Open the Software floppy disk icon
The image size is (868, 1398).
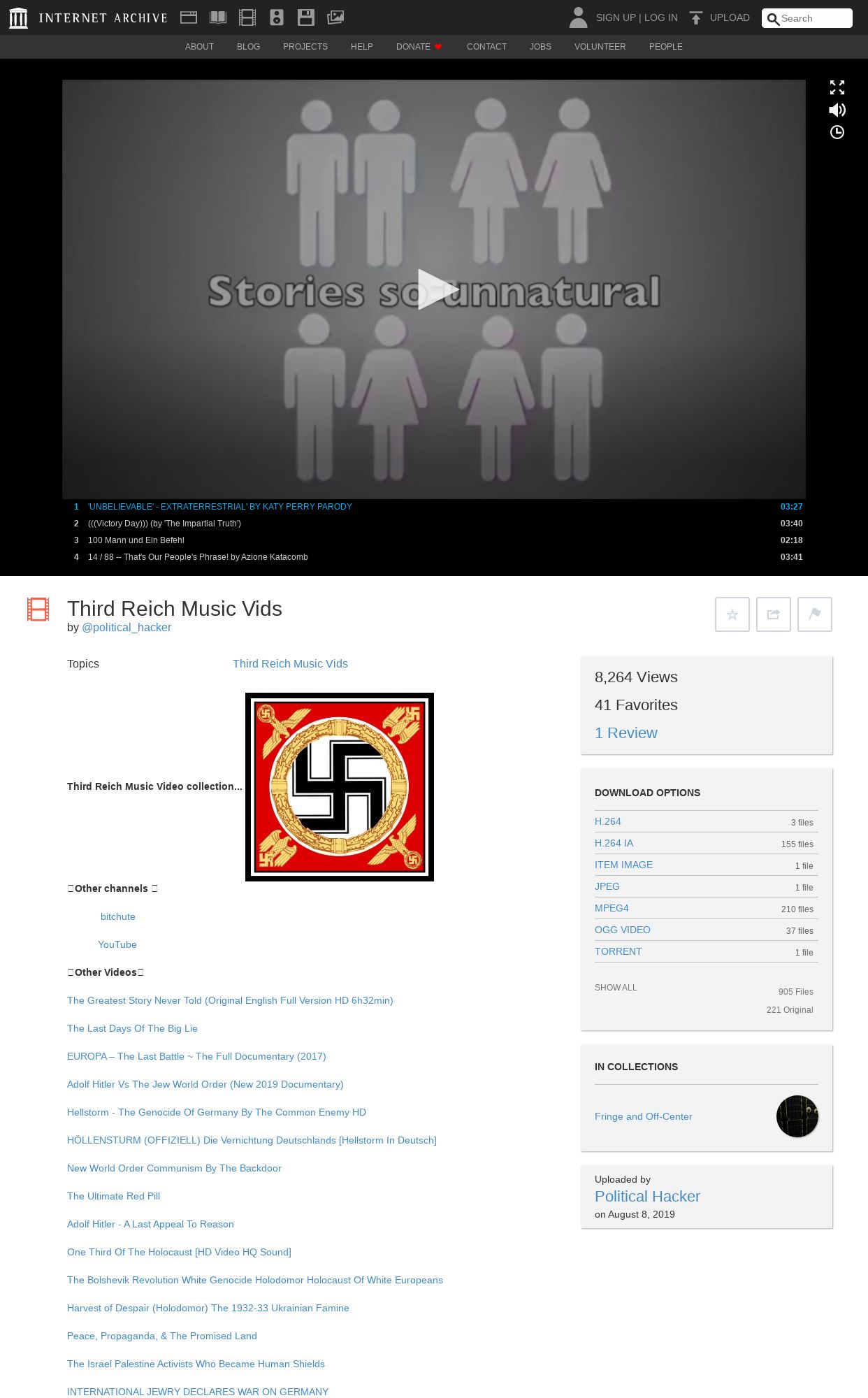click(x=306, y=17)
